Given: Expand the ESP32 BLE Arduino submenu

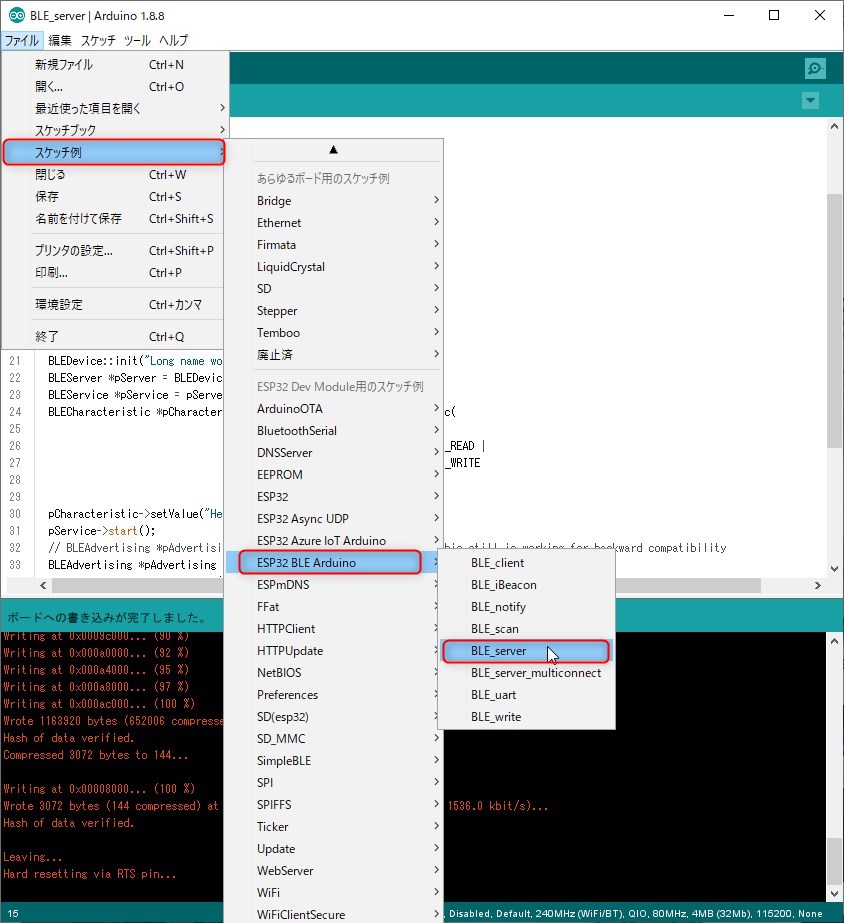Looking at the screenshot, I should 330,563.
